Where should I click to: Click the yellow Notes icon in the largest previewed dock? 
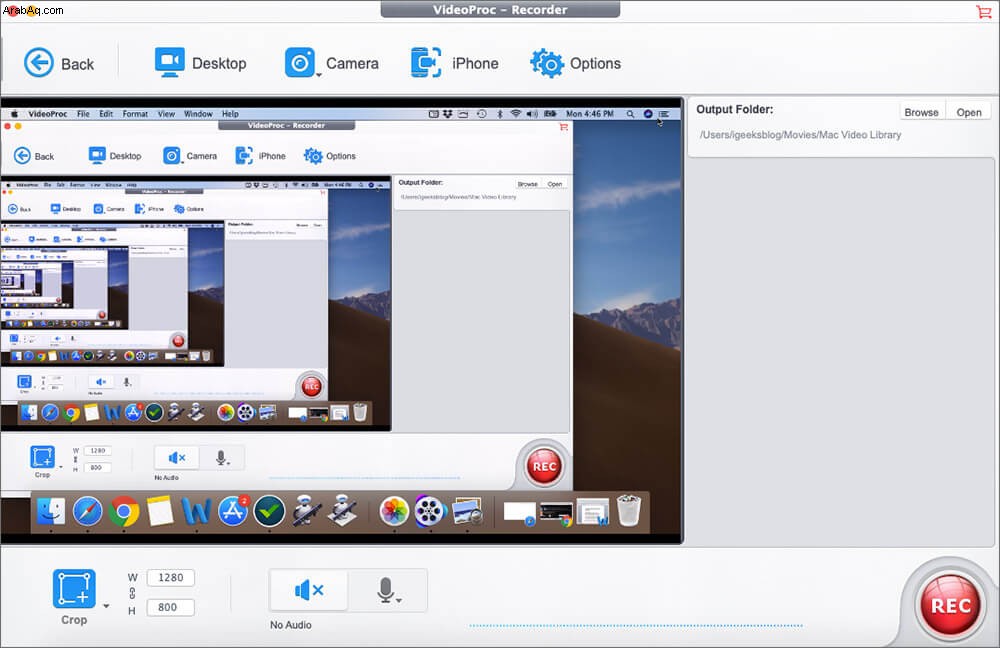tap(160, 512)
